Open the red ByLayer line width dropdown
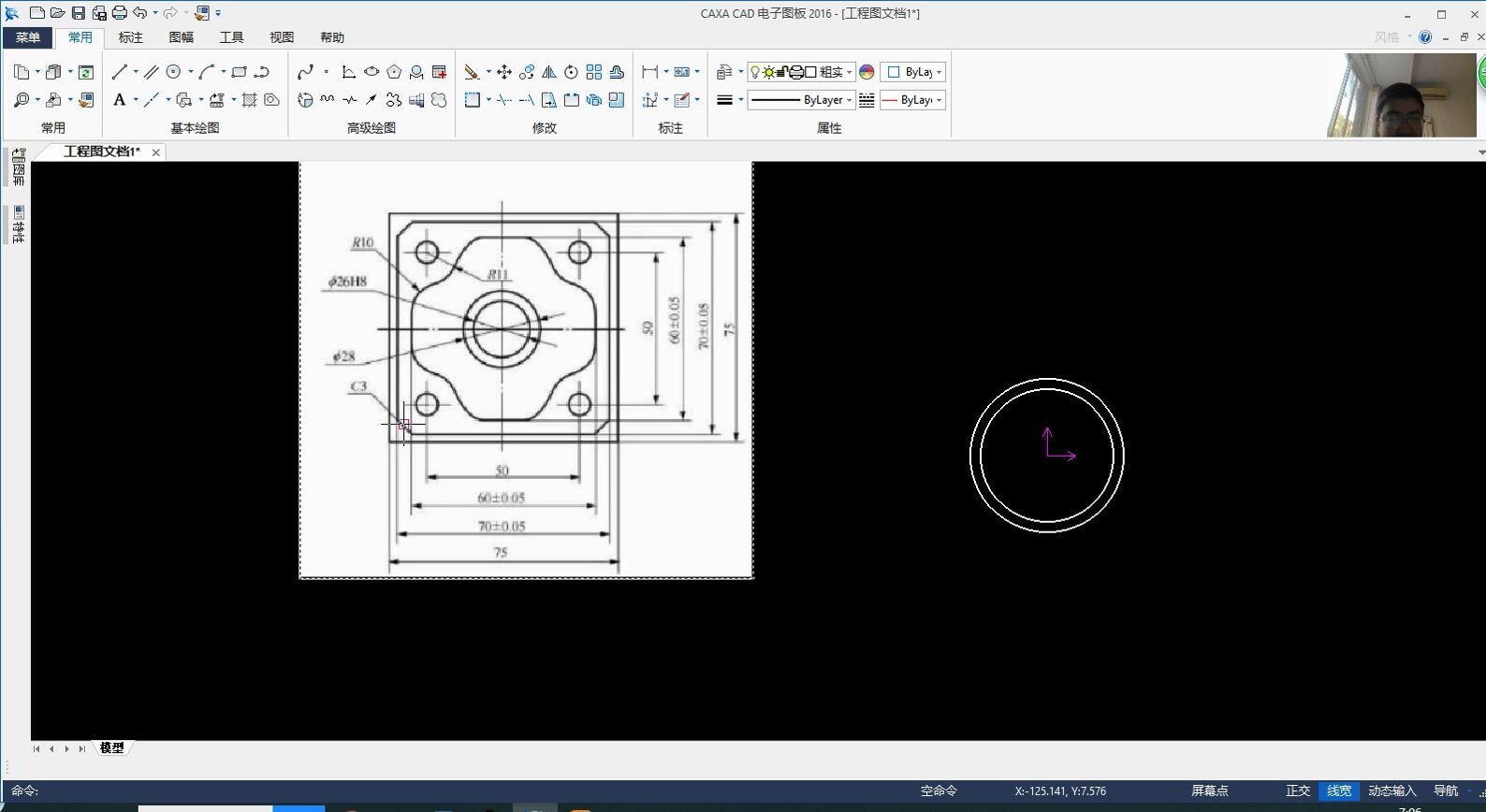Image resolution: width=1486 pixels, height=812 pixels. pos(912,100)
